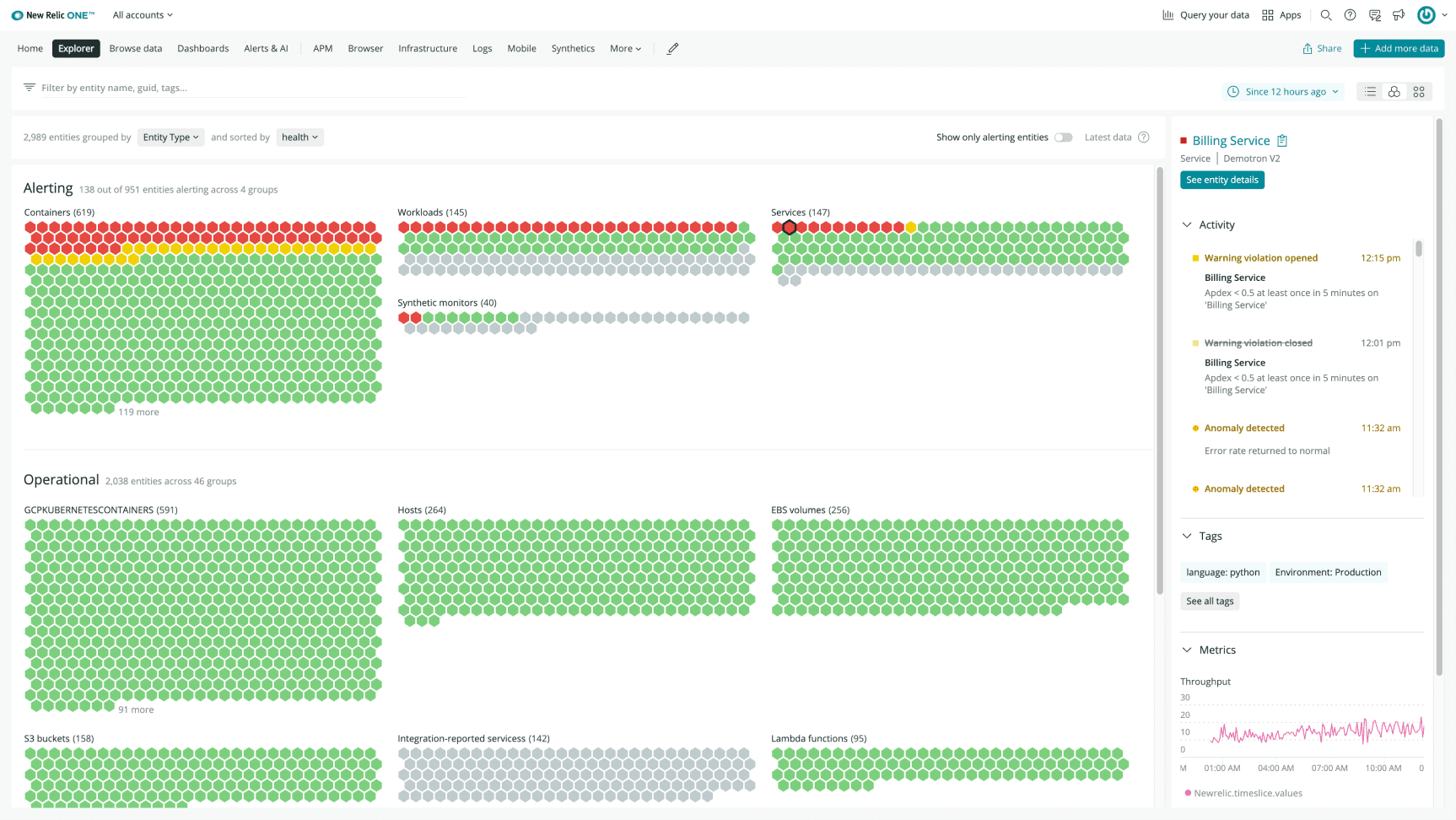The height and width of the screenshot is (820, 1456).
Task: Open the search magnifier in top navigation
Action: (1326, 14)
